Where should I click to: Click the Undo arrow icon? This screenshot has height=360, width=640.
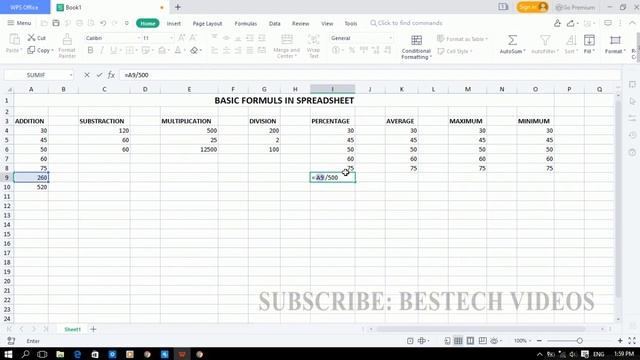click(103, 23)
